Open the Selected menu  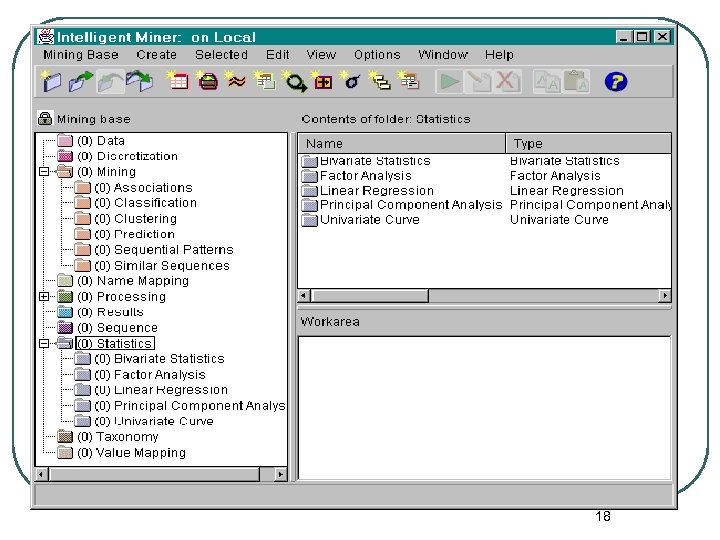coord(221,55)
